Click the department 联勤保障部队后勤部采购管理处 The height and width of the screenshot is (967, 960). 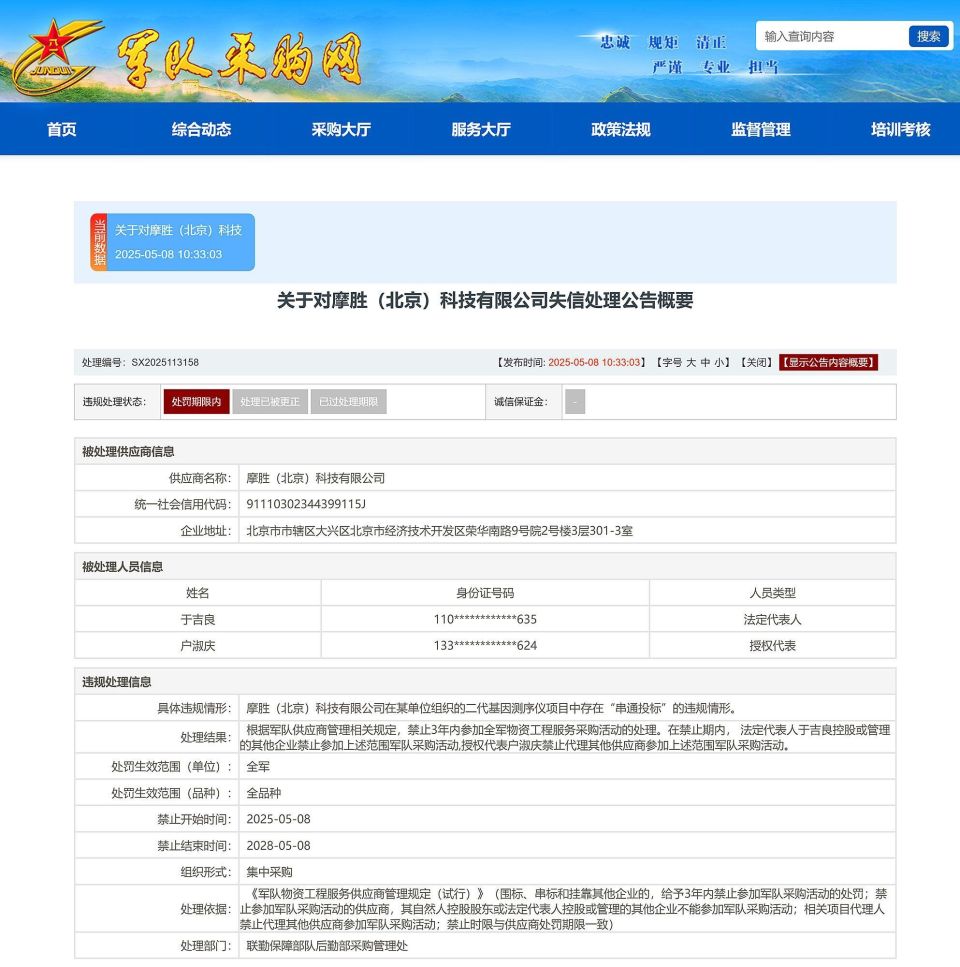[327, 945]
